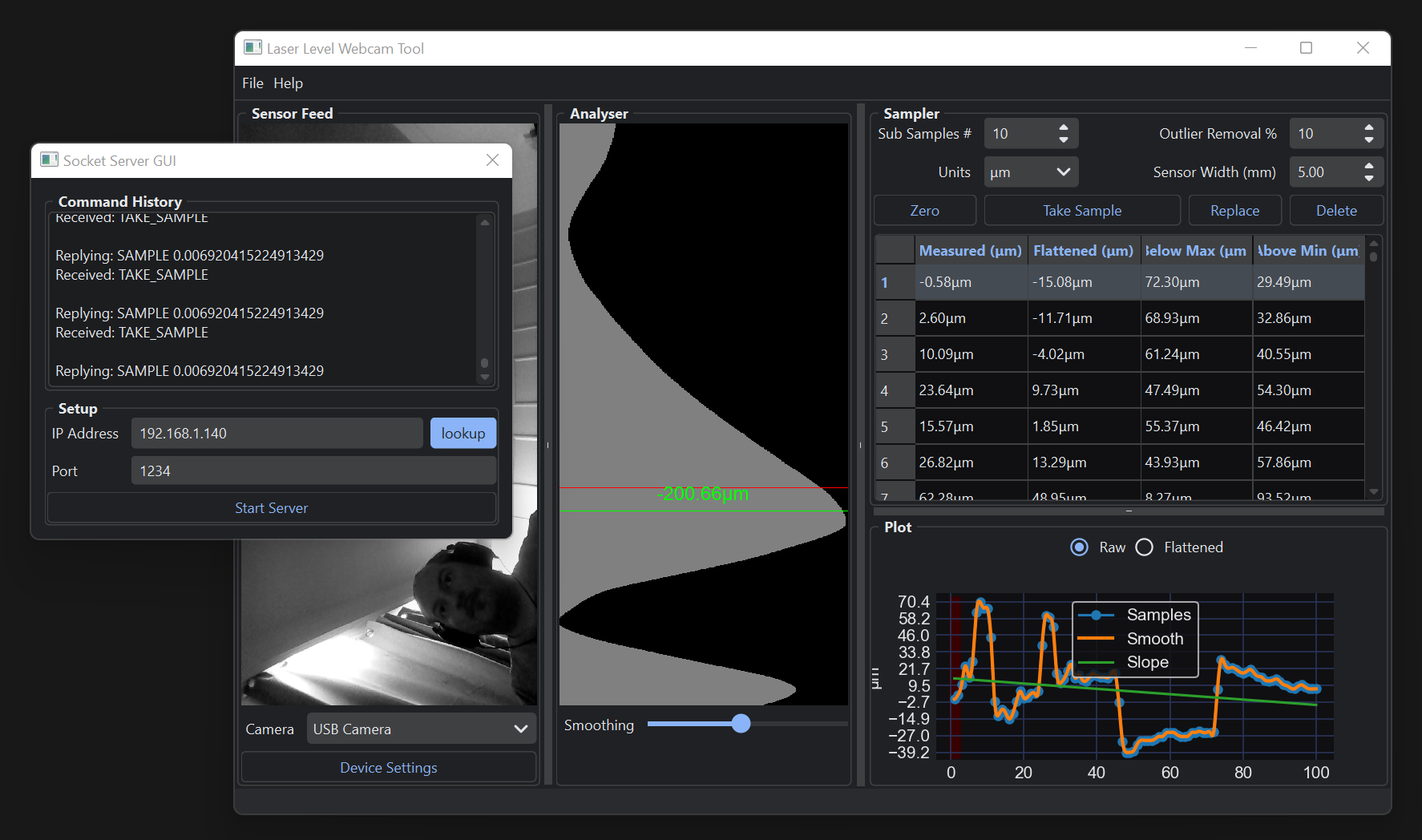Decrease Sub Samples # with down arrow
This screenshot has height=840, width=1422.
click(1064, 140)
